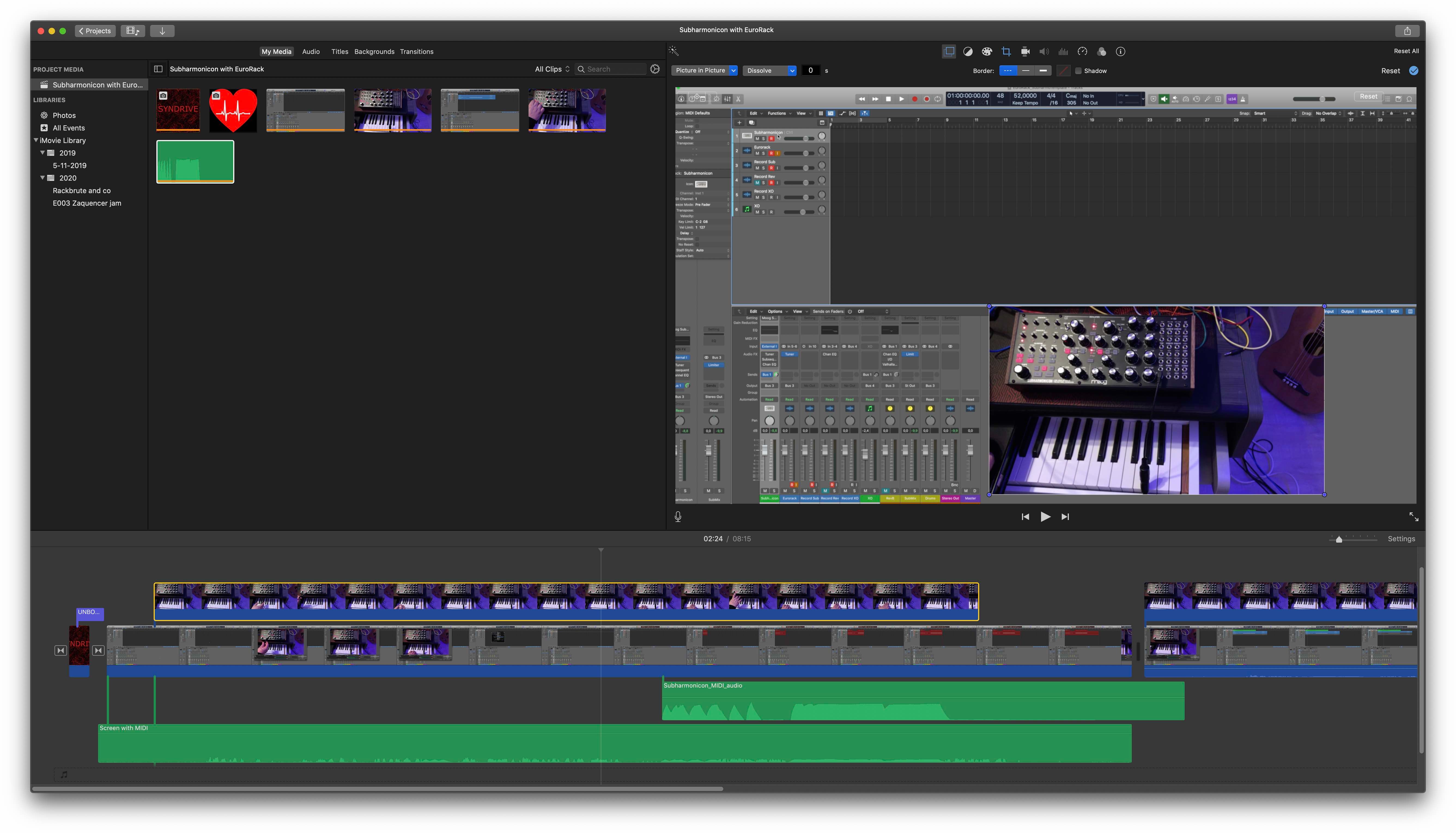Go back to Projects
This screenshot has height=833, width=1456.
(x=95, y=31)
